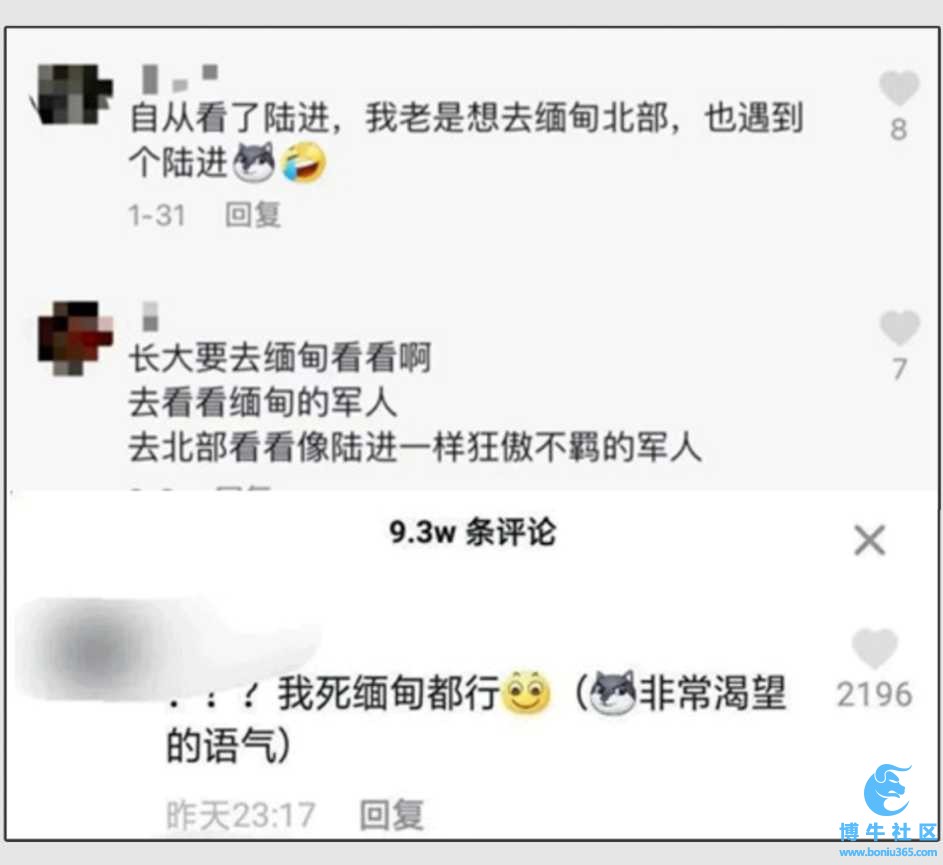This screenshot has width=943, height=865.
Task: Click the 博牛社区 bull logo watermark
Action: point(888,790)
